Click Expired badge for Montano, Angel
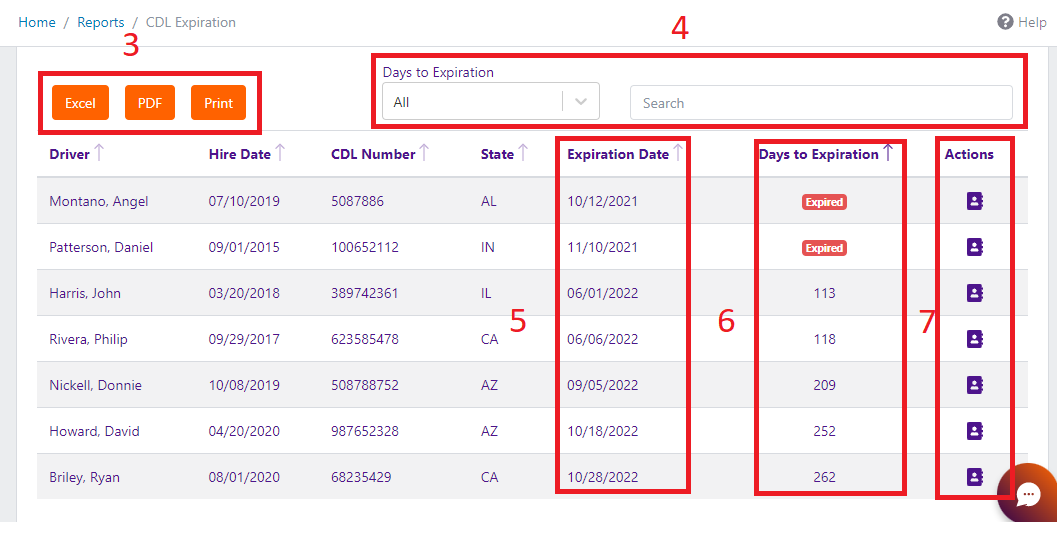This screenshot has height=545, width=1057. [x=824, y=202]
